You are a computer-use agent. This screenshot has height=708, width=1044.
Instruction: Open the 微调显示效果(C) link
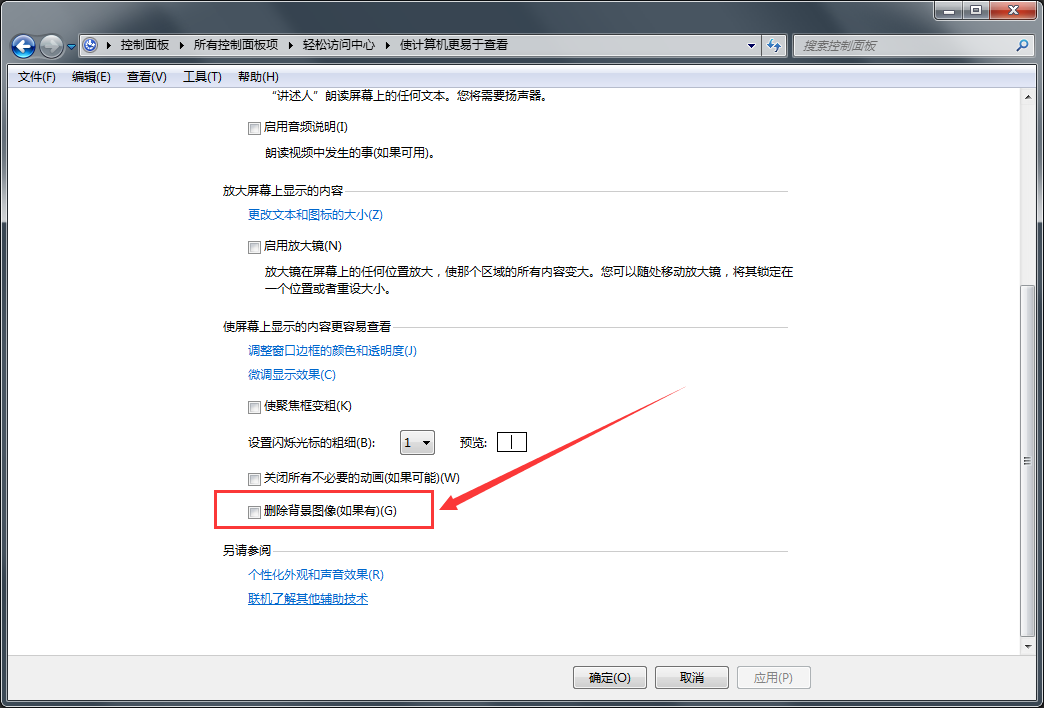click(292, 374)
